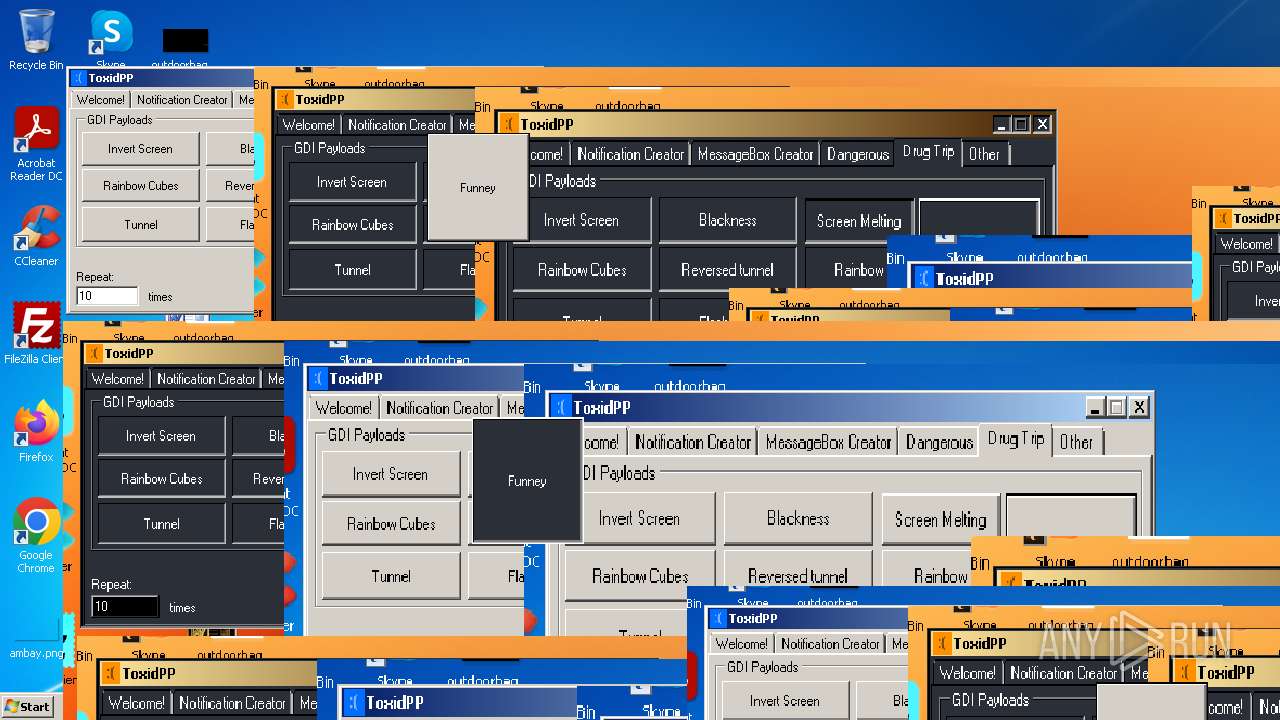Click Tunnel in light window beside dark Funney button
The width and height of the screenshot is (1280, 720).
pos(391,576)
